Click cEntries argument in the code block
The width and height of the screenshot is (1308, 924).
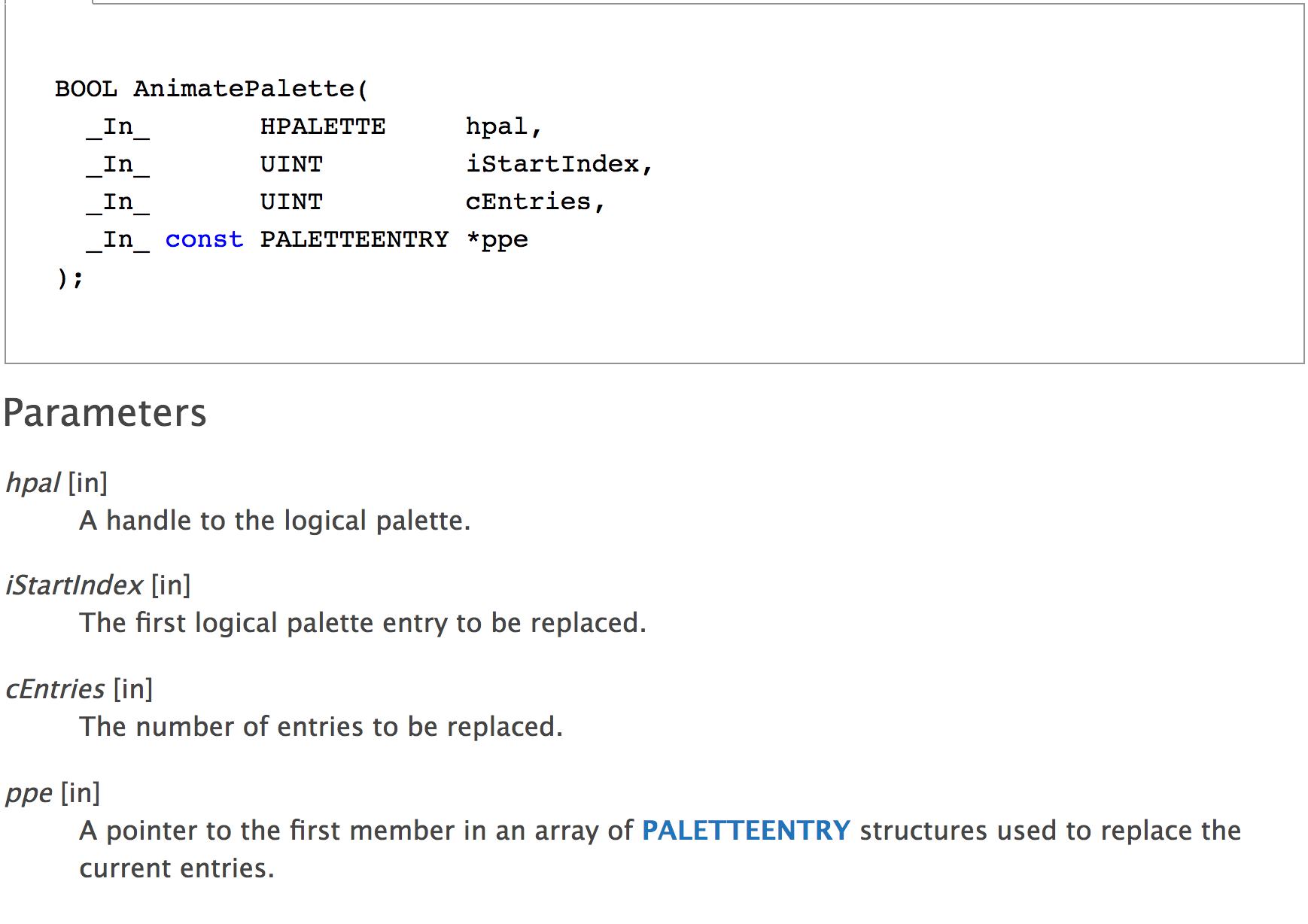528,202
